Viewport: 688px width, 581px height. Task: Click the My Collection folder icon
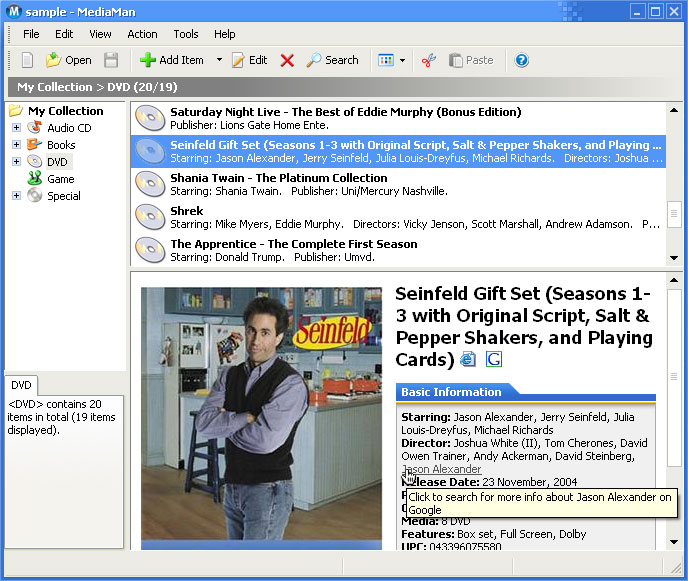pos(16,111)
